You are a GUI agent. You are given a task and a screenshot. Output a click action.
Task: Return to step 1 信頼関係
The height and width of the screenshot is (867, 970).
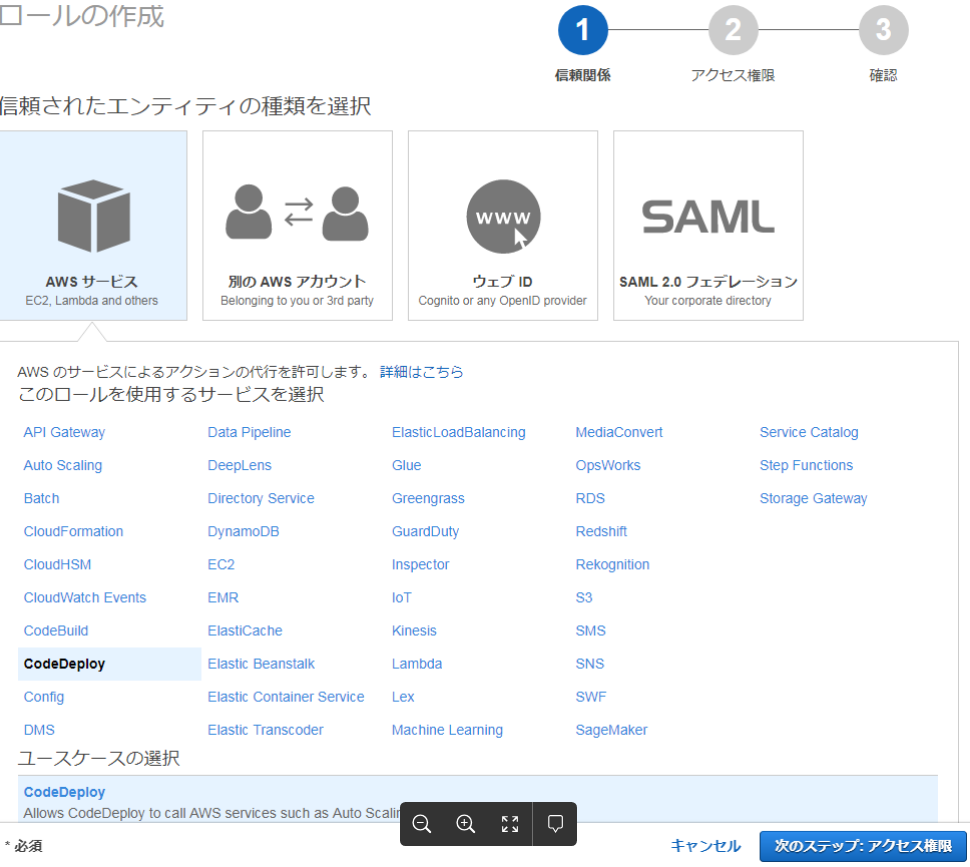(x=583, y=31)
